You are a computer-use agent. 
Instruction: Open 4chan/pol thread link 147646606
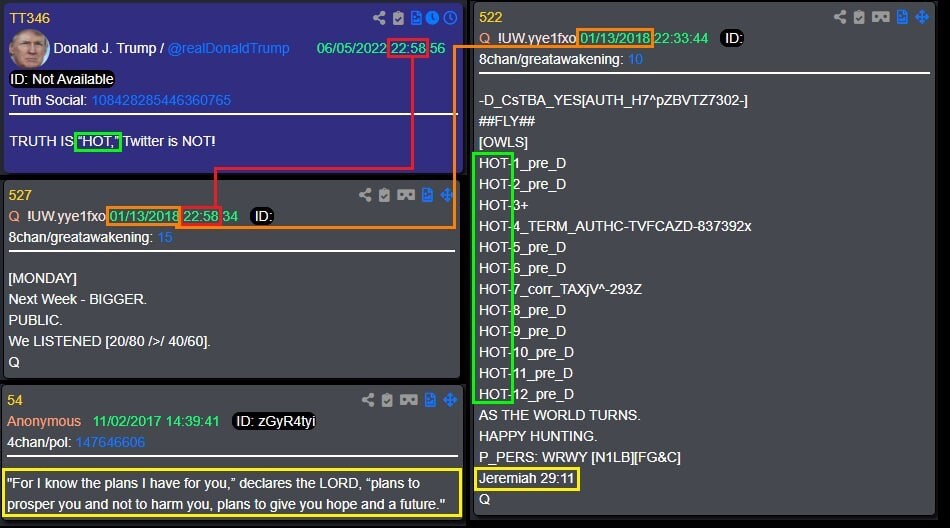pos(110,442)
